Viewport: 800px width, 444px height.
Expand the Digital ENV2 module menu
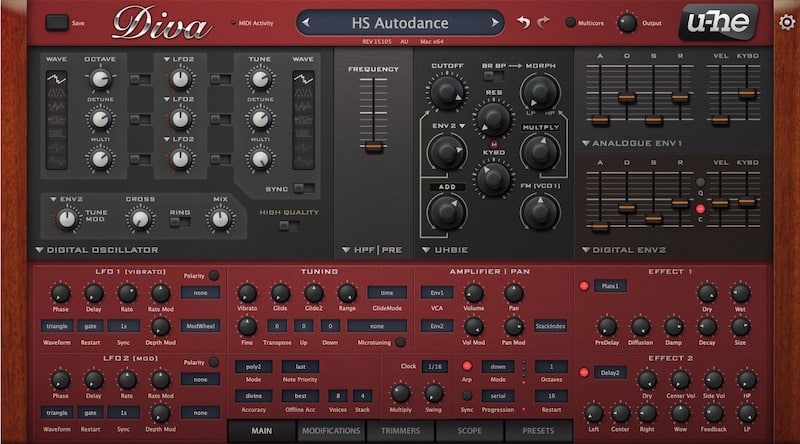coord(586,250)
